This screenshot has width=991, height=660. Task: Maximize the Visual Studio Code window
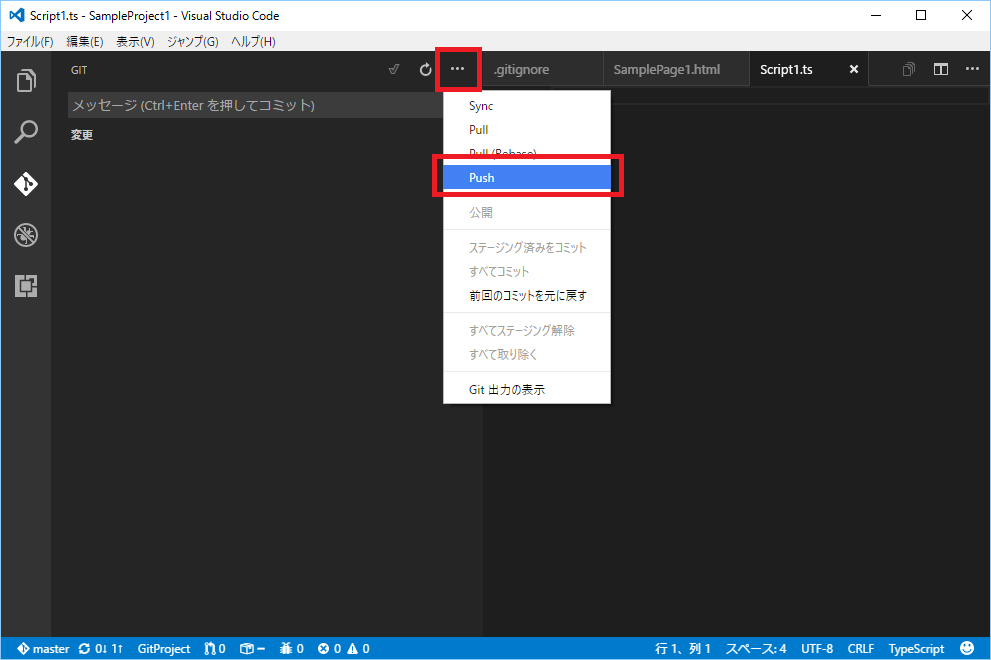(x=921, y=15)
